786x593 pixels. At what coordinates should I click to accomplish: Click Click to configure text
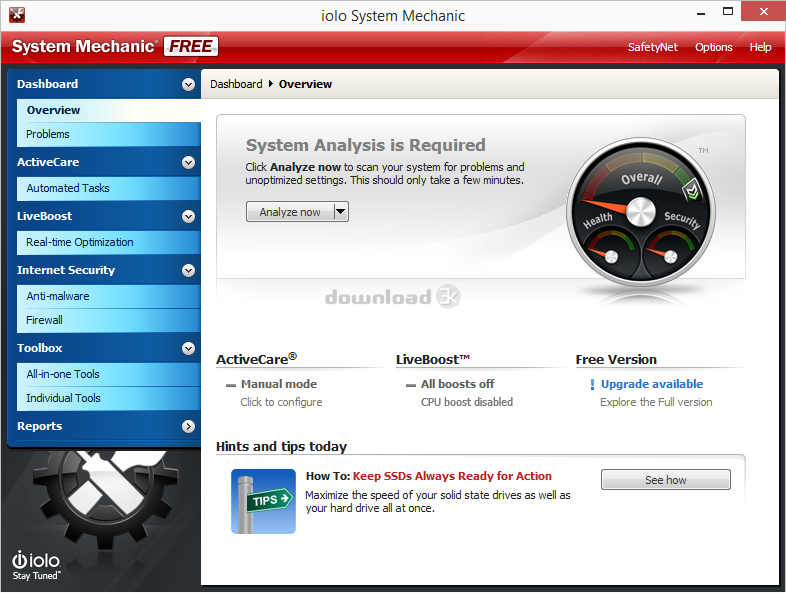pos(281,402)
